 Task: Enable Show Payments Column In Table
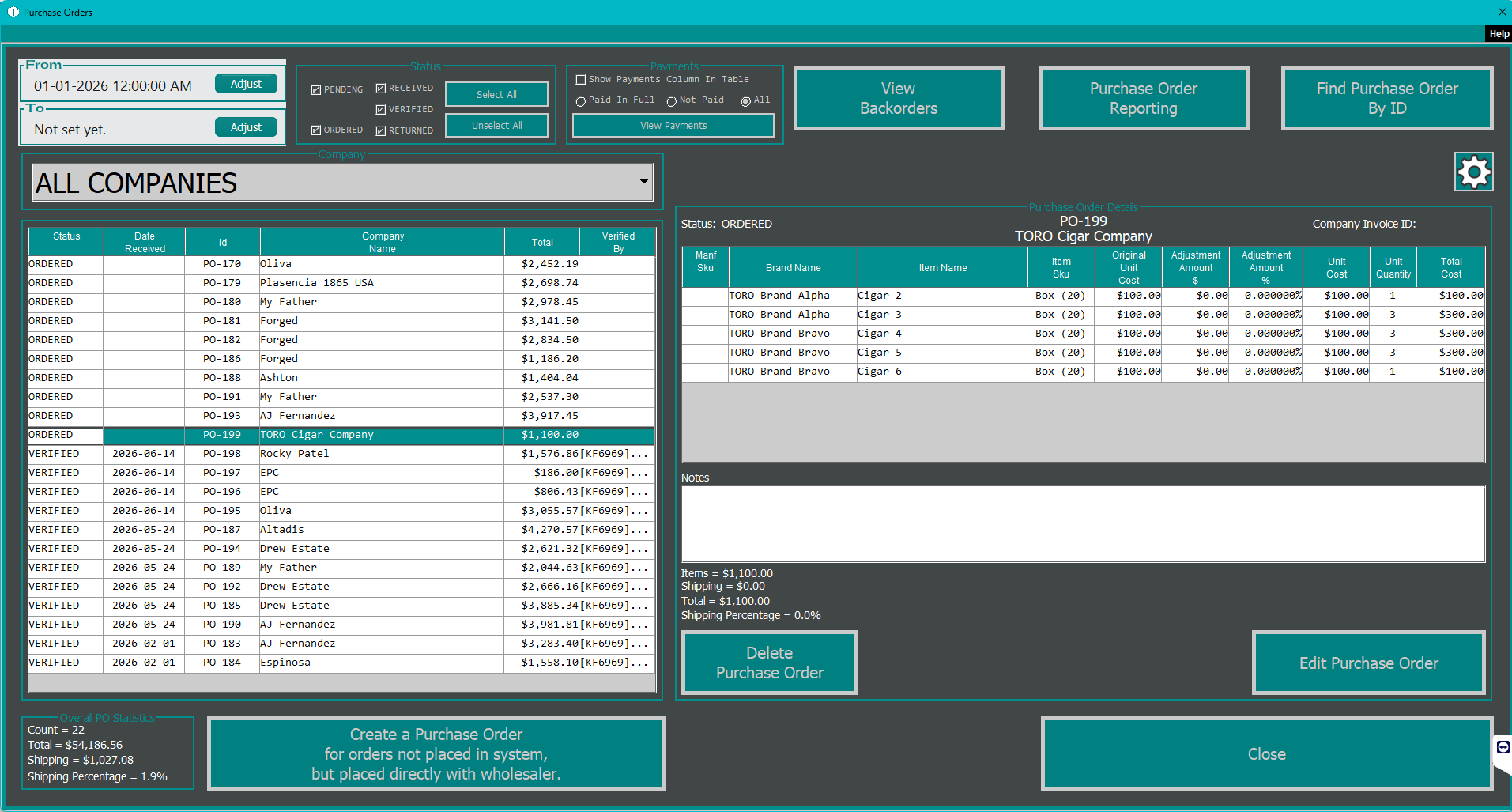[581, 80]
